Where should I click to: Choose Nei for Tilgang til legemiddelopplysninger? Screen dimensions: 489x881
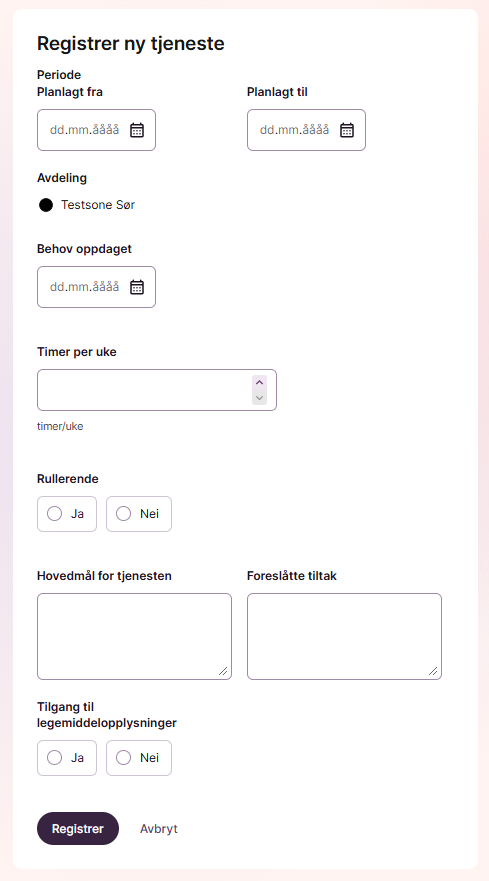point(139,758)
